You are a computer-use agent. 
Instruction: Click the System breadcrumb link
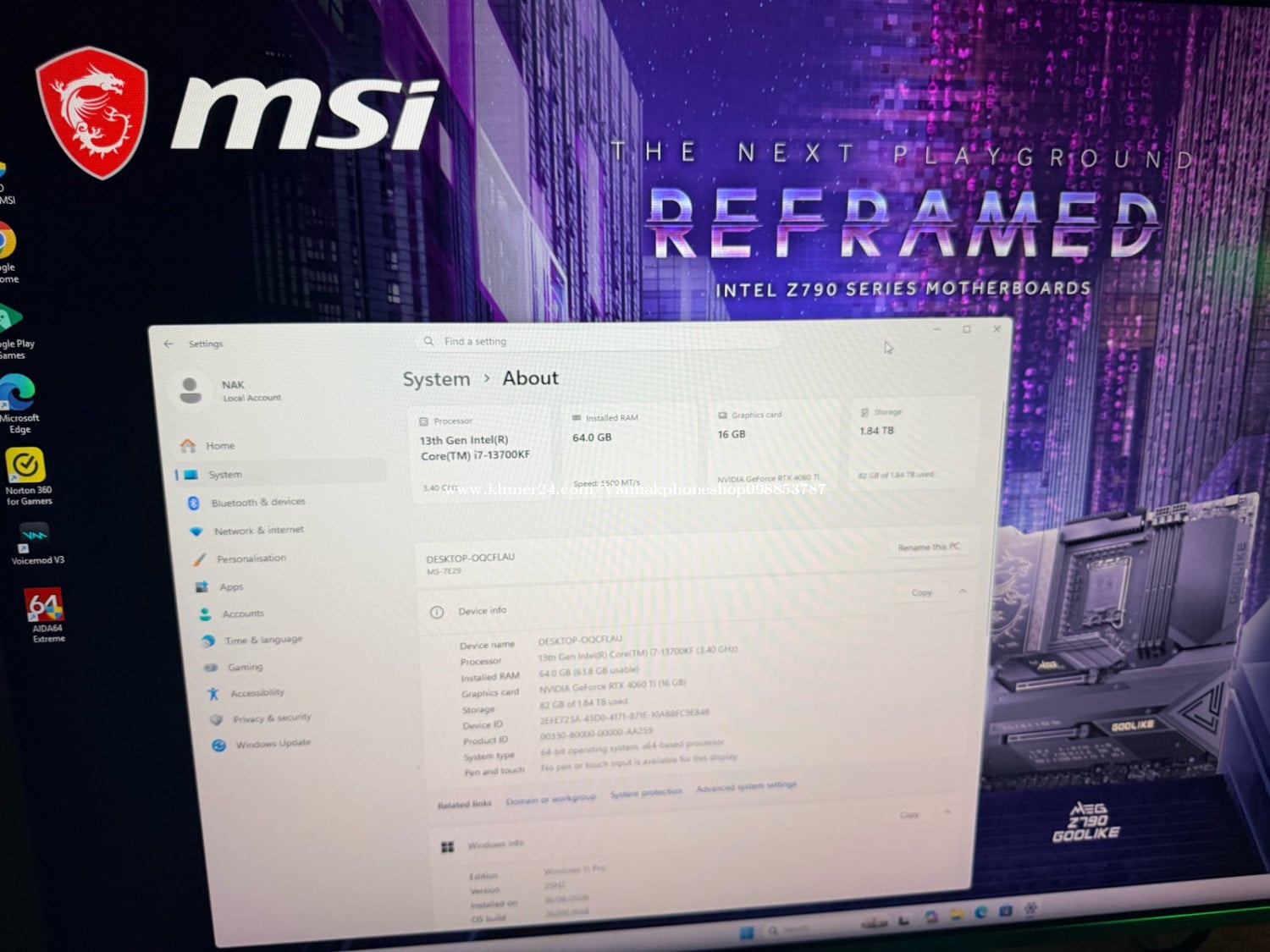pyautogui.click(x=436, y=379)
